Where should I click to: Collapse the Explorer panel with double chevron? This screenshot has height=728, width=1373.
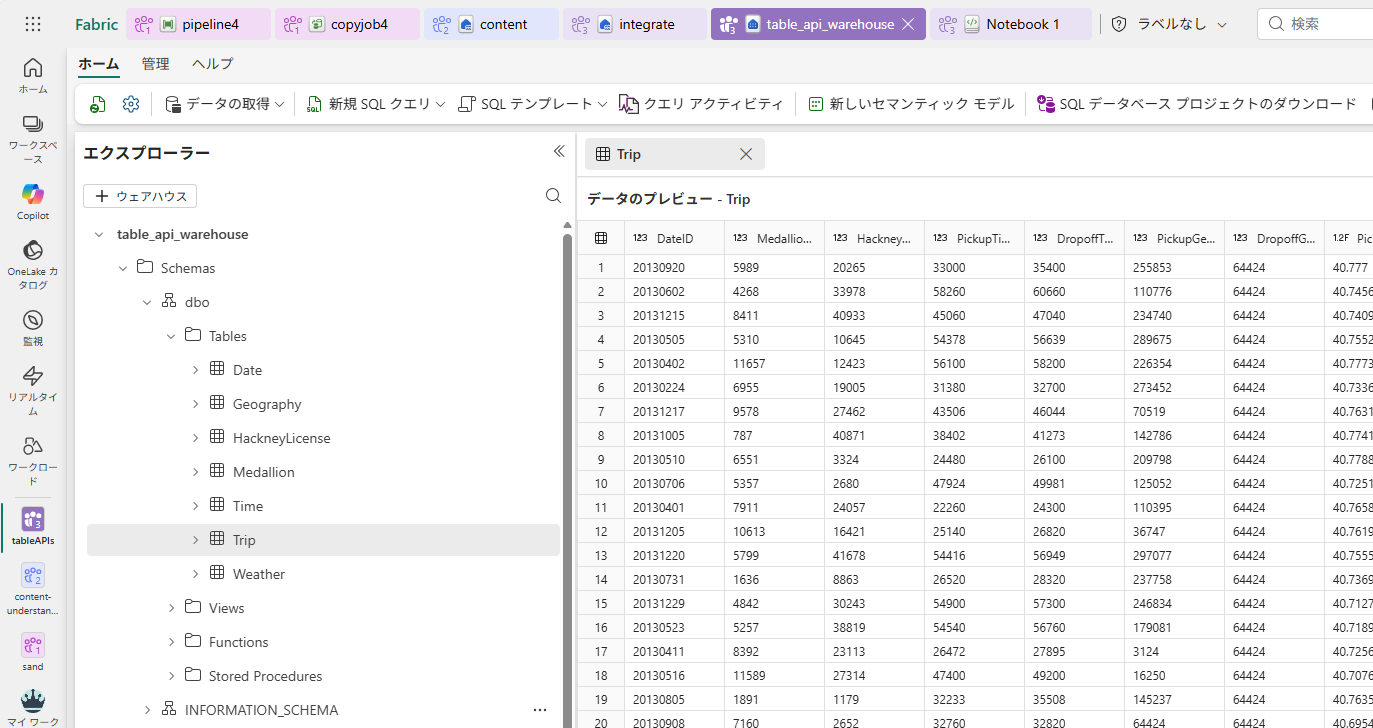coord(559,152)
